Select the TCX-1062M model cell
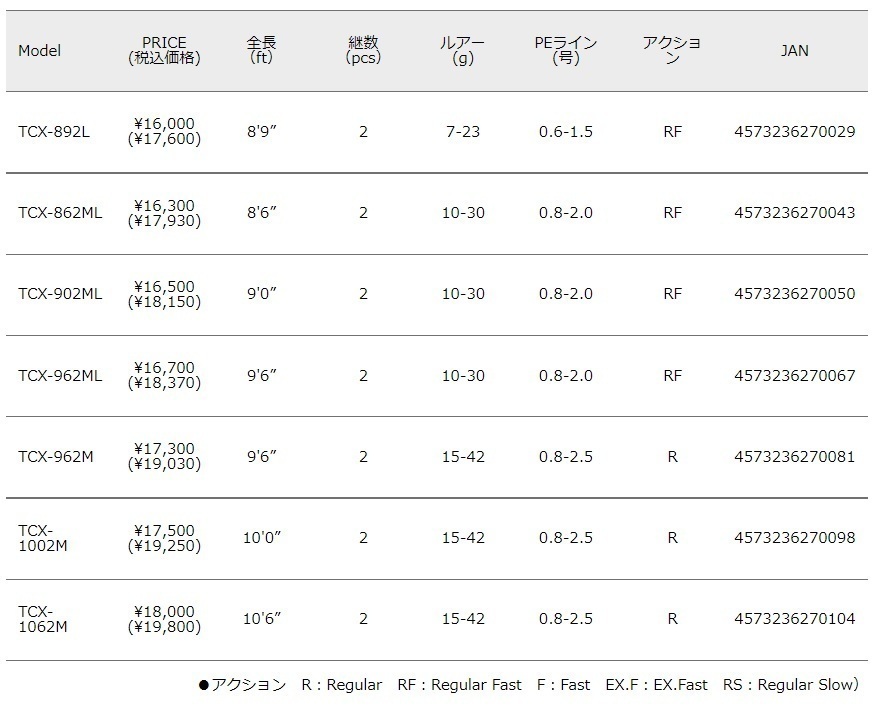 (x=43, y=619)
